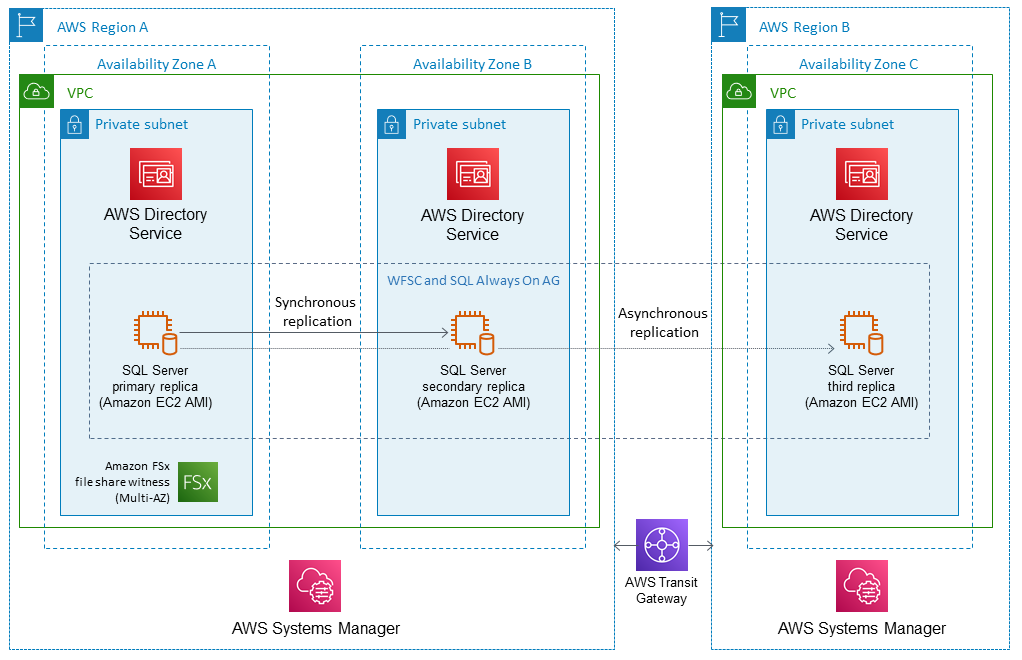Viewport: 1022px width, 660px height.
Task: Click the Systems Manager icon in Region A
Action: pos(315,586)
